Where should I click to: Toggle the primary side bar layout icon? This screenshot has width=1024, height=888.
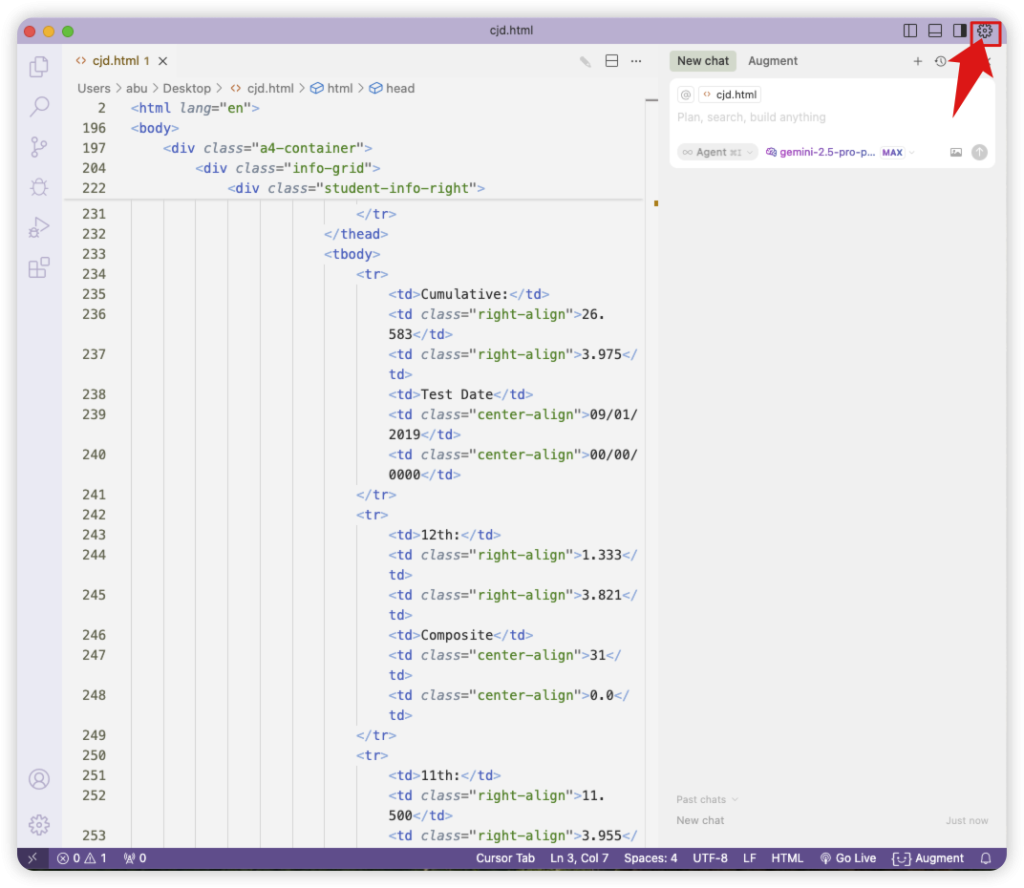click(x=910, y=31)
